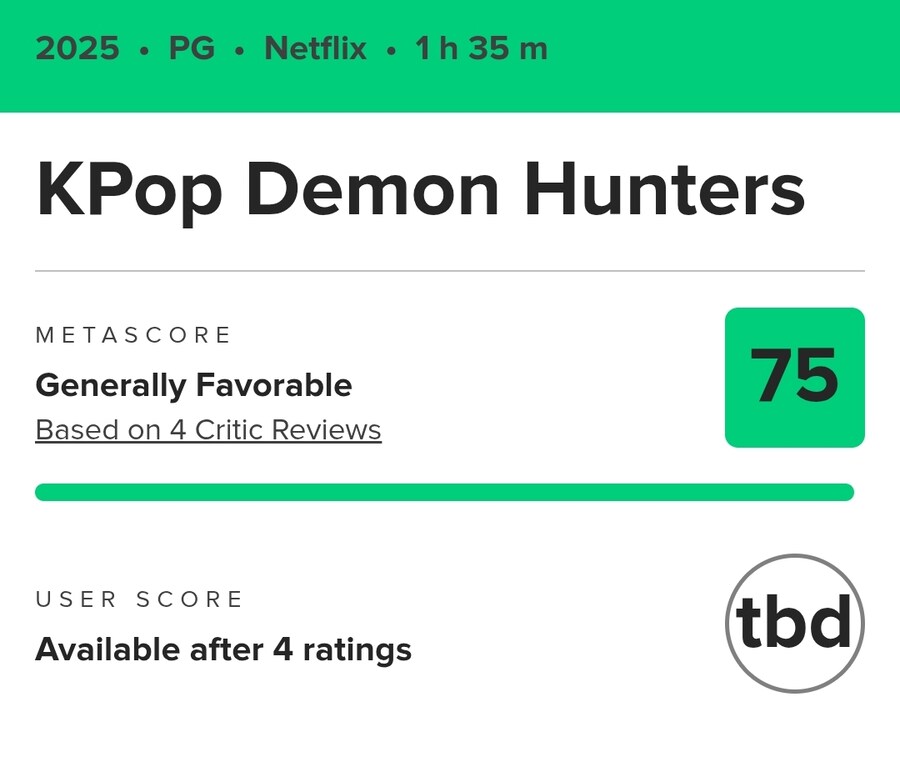Screen dimensions: 900x777
Task: Click the PG rating in header
Action: [x=192, y=48]
